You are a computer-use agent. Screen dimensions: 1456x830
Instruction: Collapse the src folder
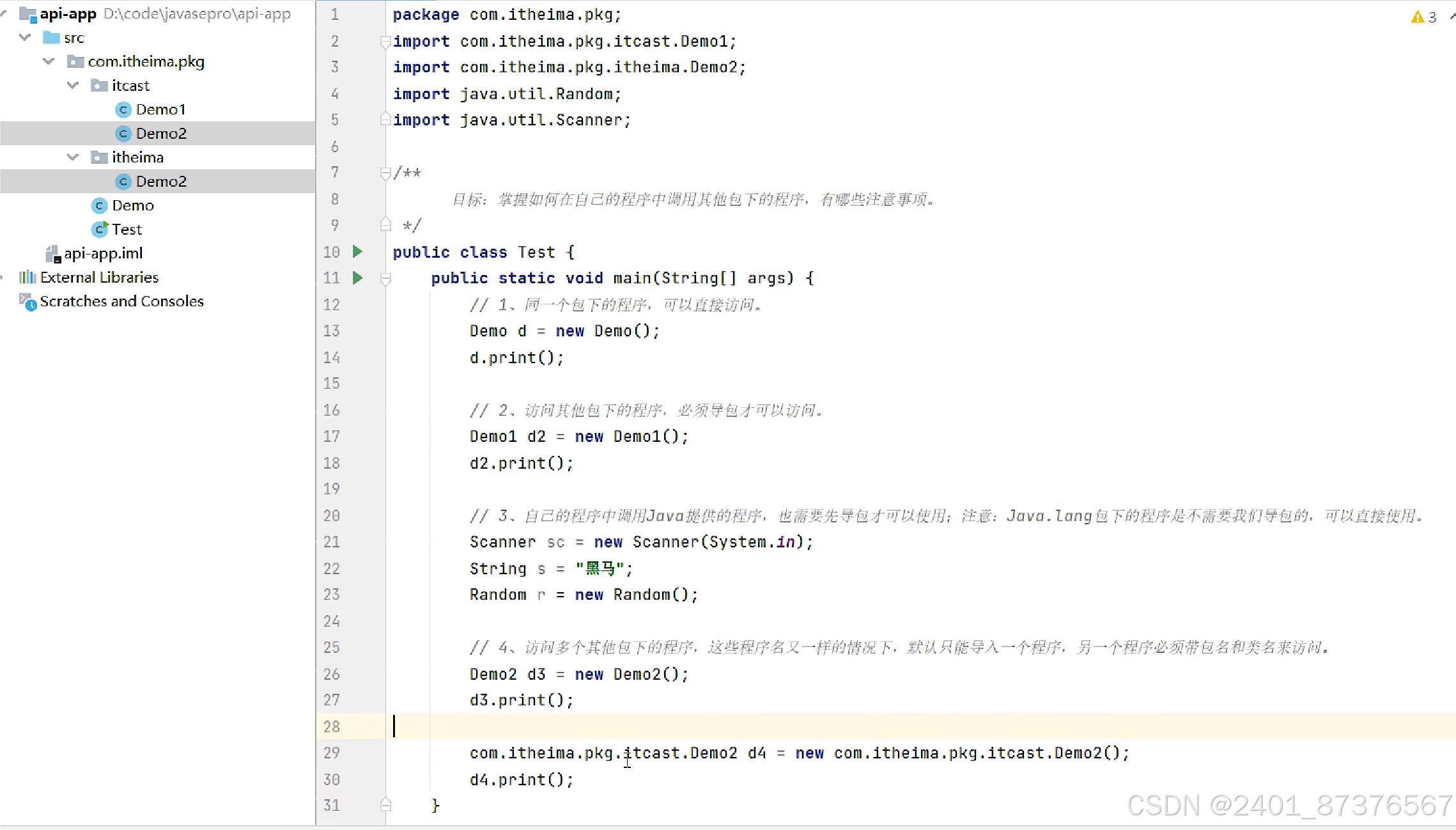(x=25, y=38)
